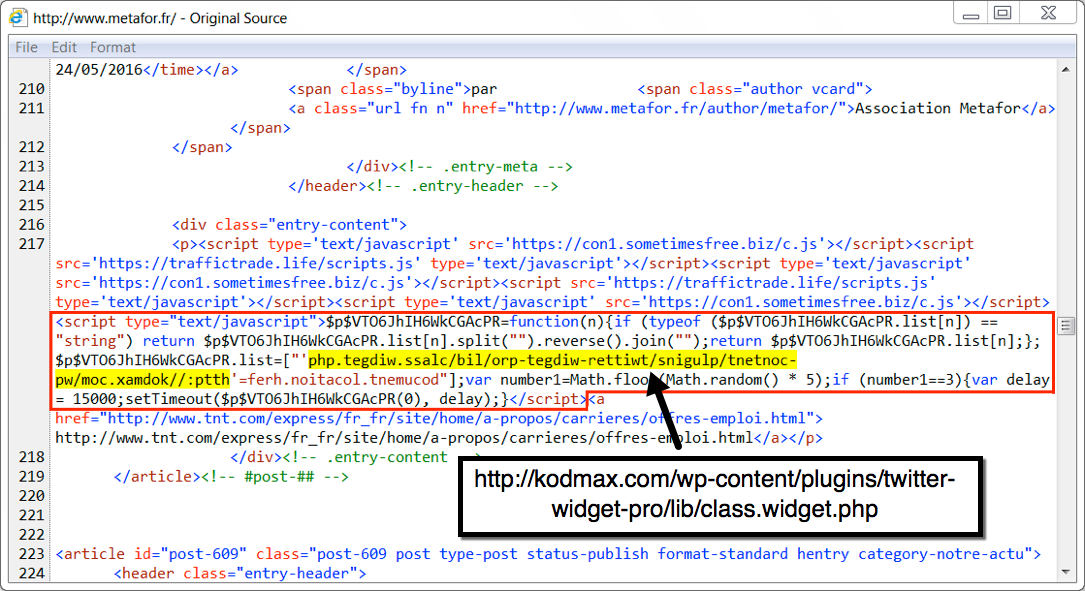
Task: Click the 'Association Metafor' link text
Action: tap(938, 109)
